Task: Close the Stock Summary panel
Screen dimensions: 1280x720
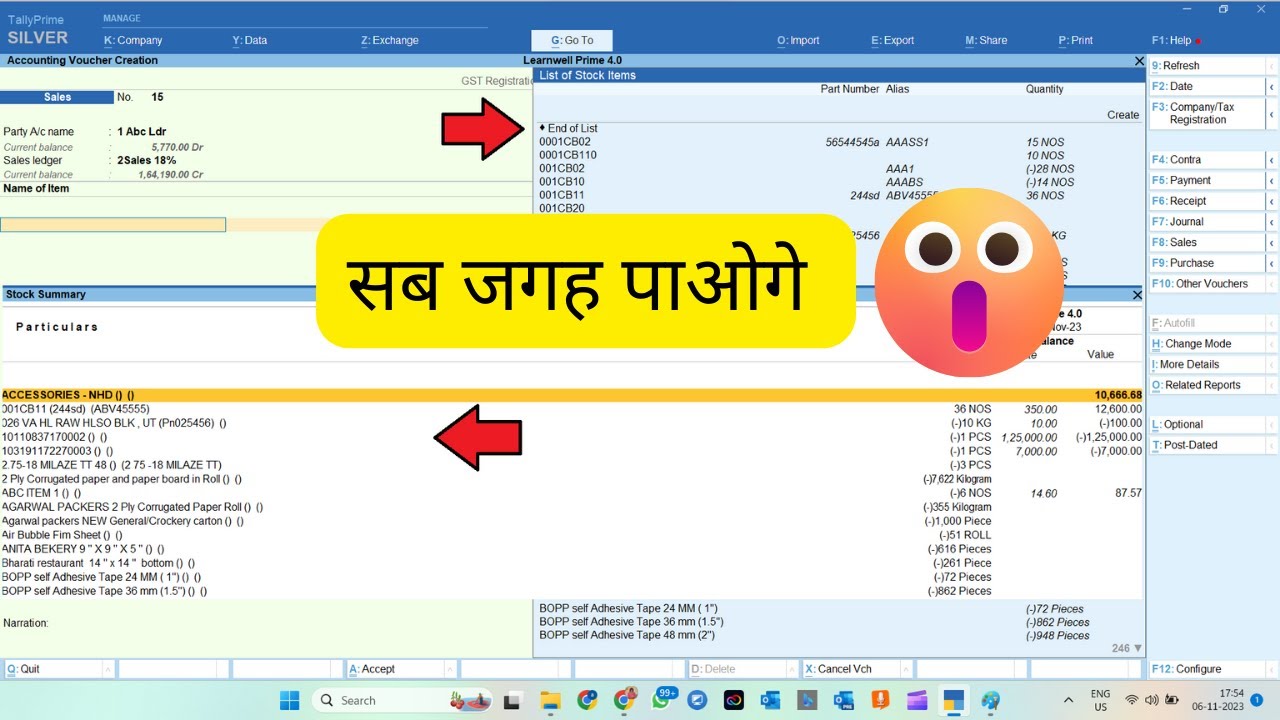Action: 1137,295
